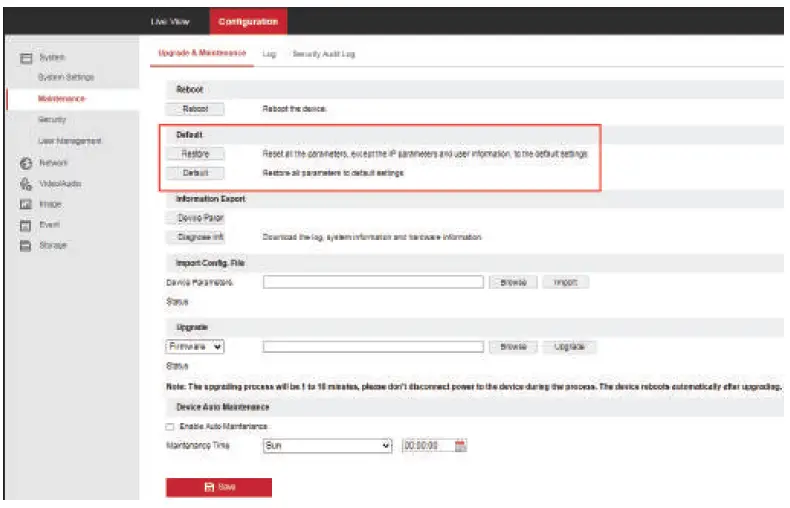Click the Reboot section heading

point(189,90)
